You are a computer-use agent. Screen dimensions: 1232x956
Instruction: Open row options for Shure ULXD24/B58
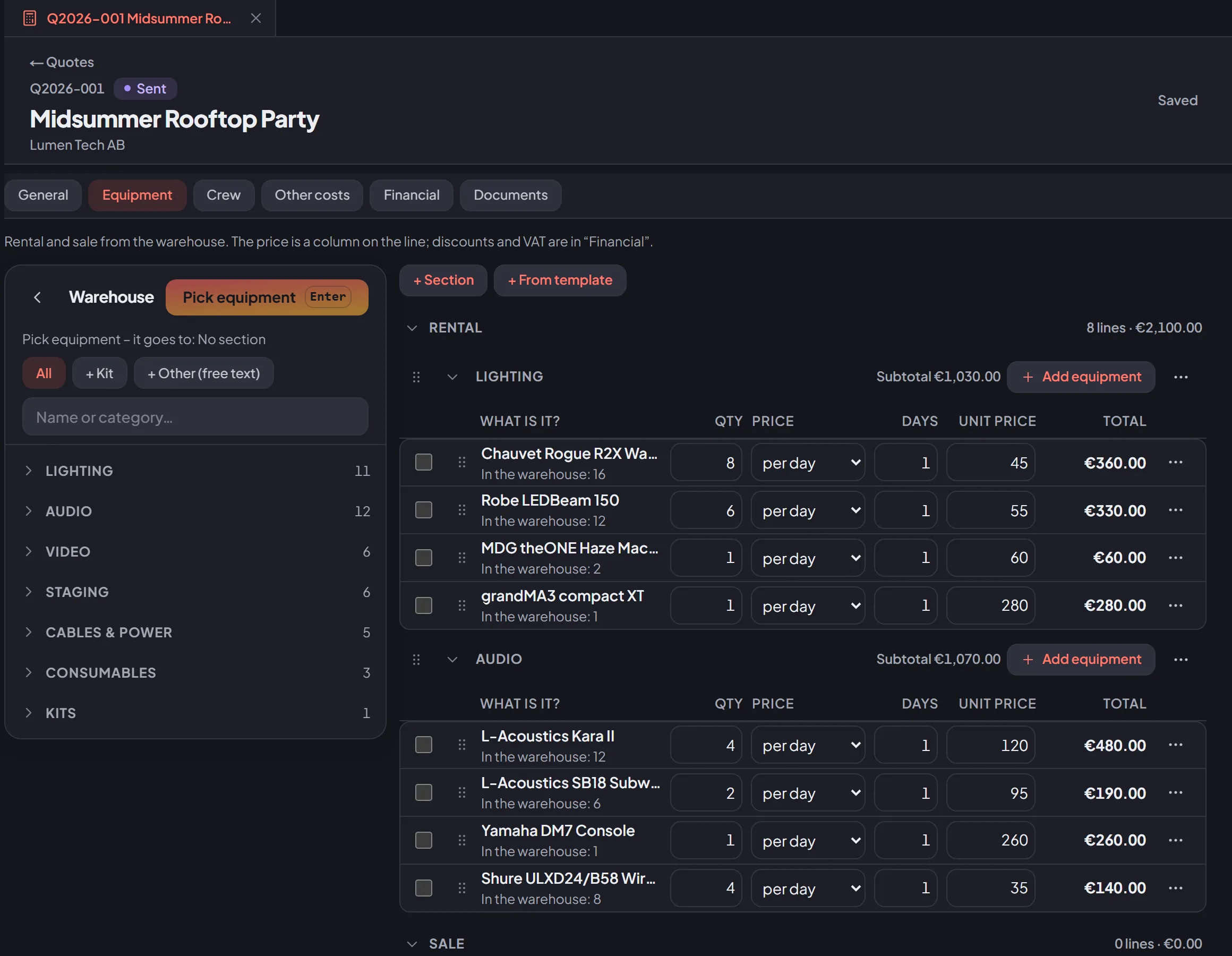coord(1176,888)
